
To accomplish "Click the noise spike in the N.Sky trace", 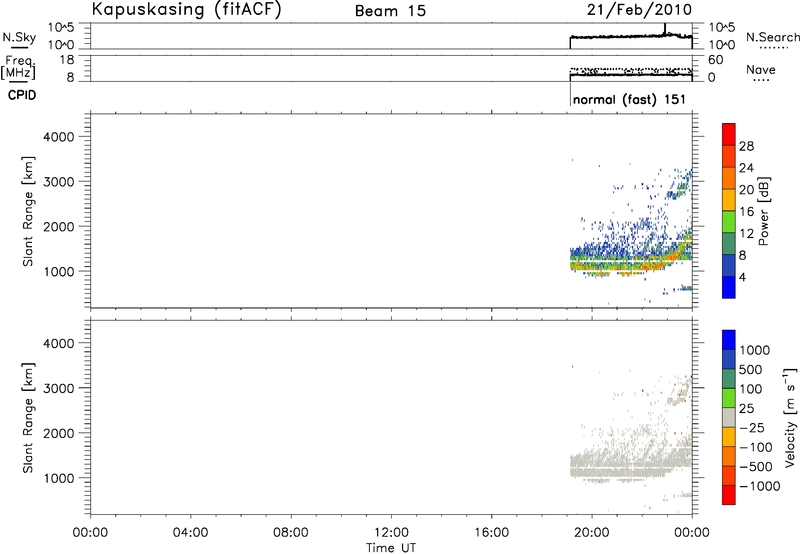I will [665, 29].
